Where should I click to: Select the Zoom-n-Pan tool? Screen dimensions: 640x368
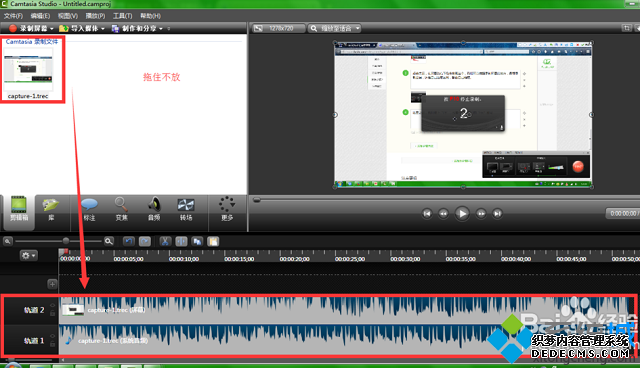(121, 209)
